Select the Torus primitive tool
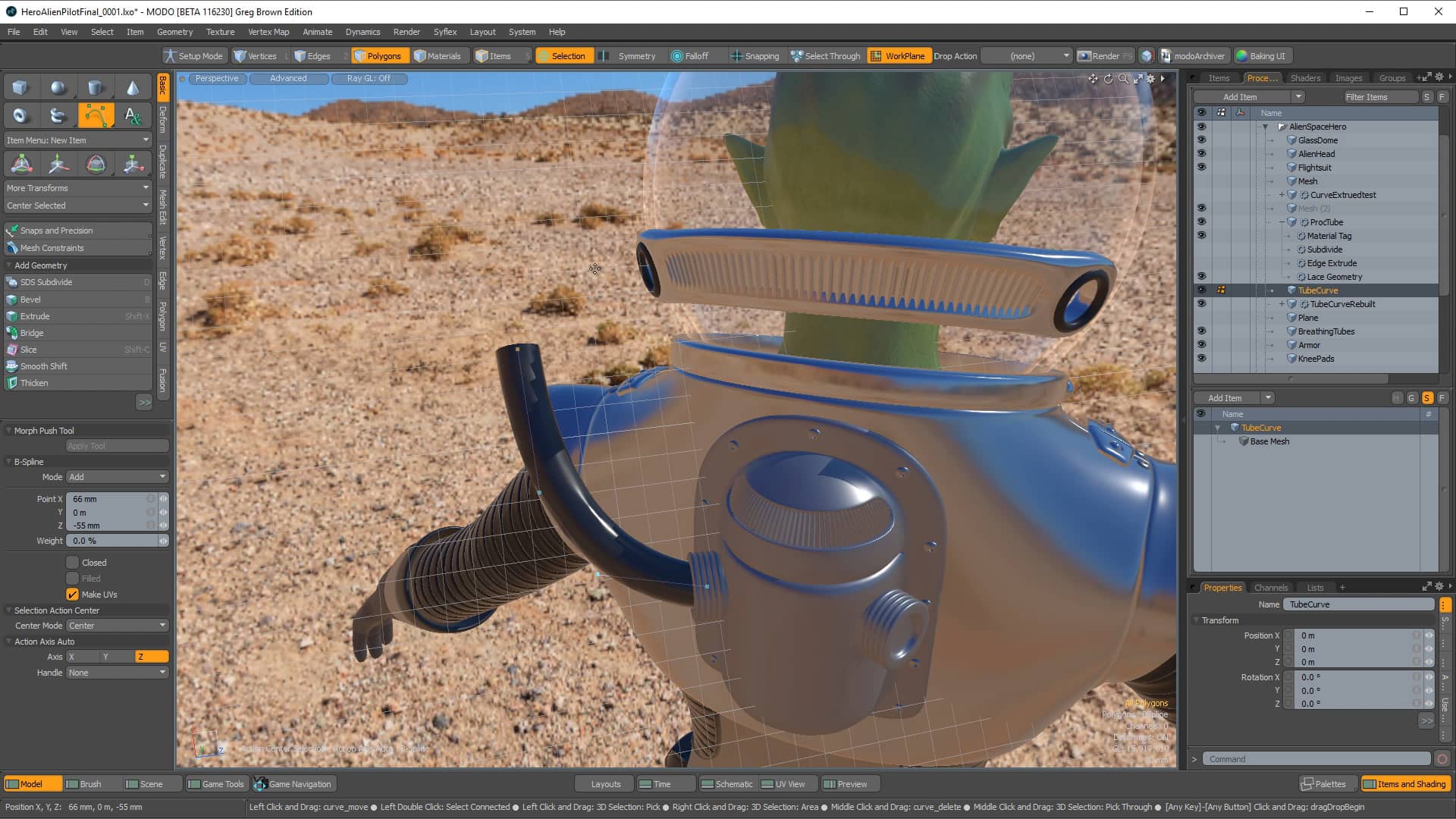This screenshot has width=1456, height=819. pos(20,115)
